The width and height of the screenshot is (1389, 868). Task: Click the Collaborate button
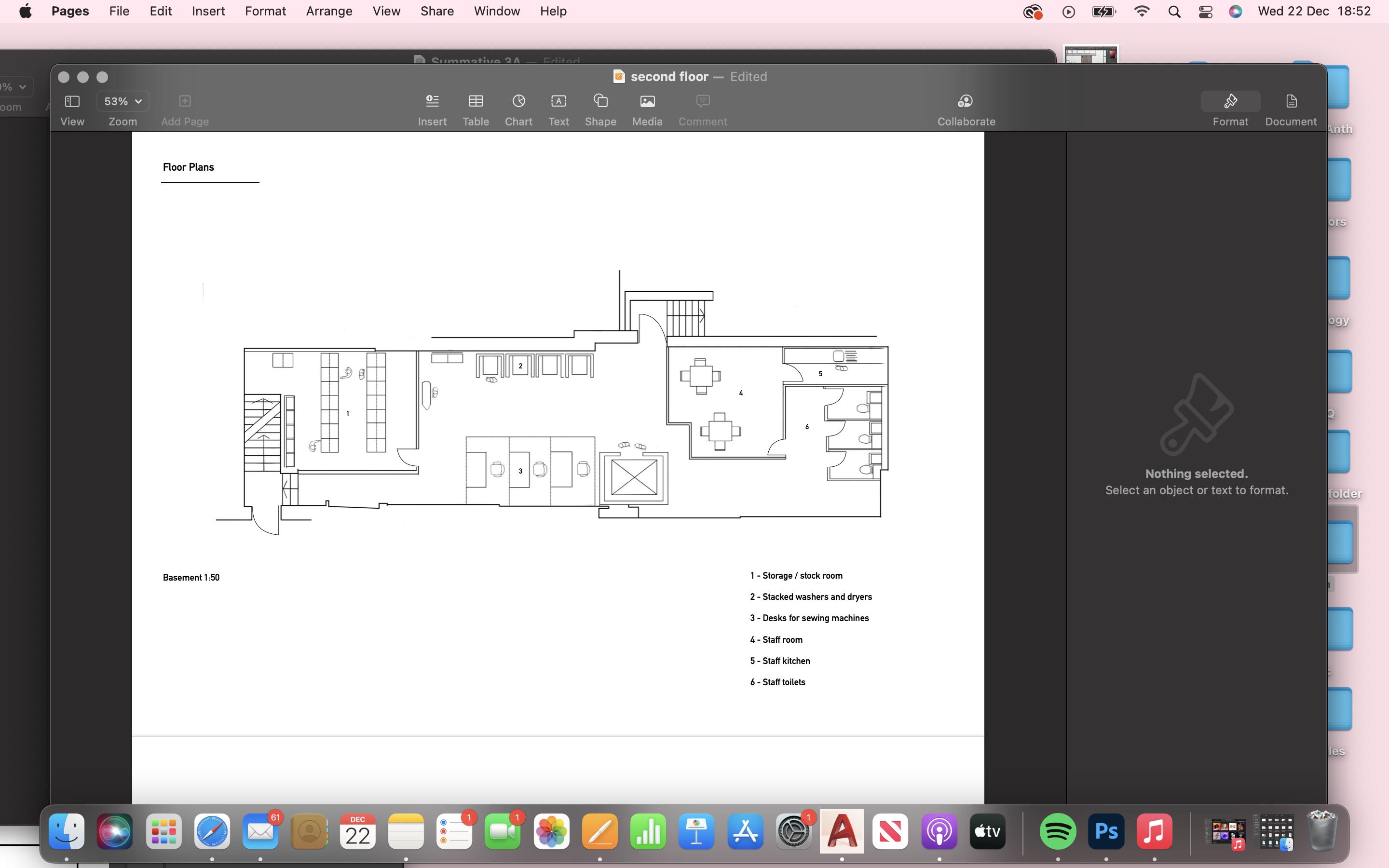(x=966, y=102)
